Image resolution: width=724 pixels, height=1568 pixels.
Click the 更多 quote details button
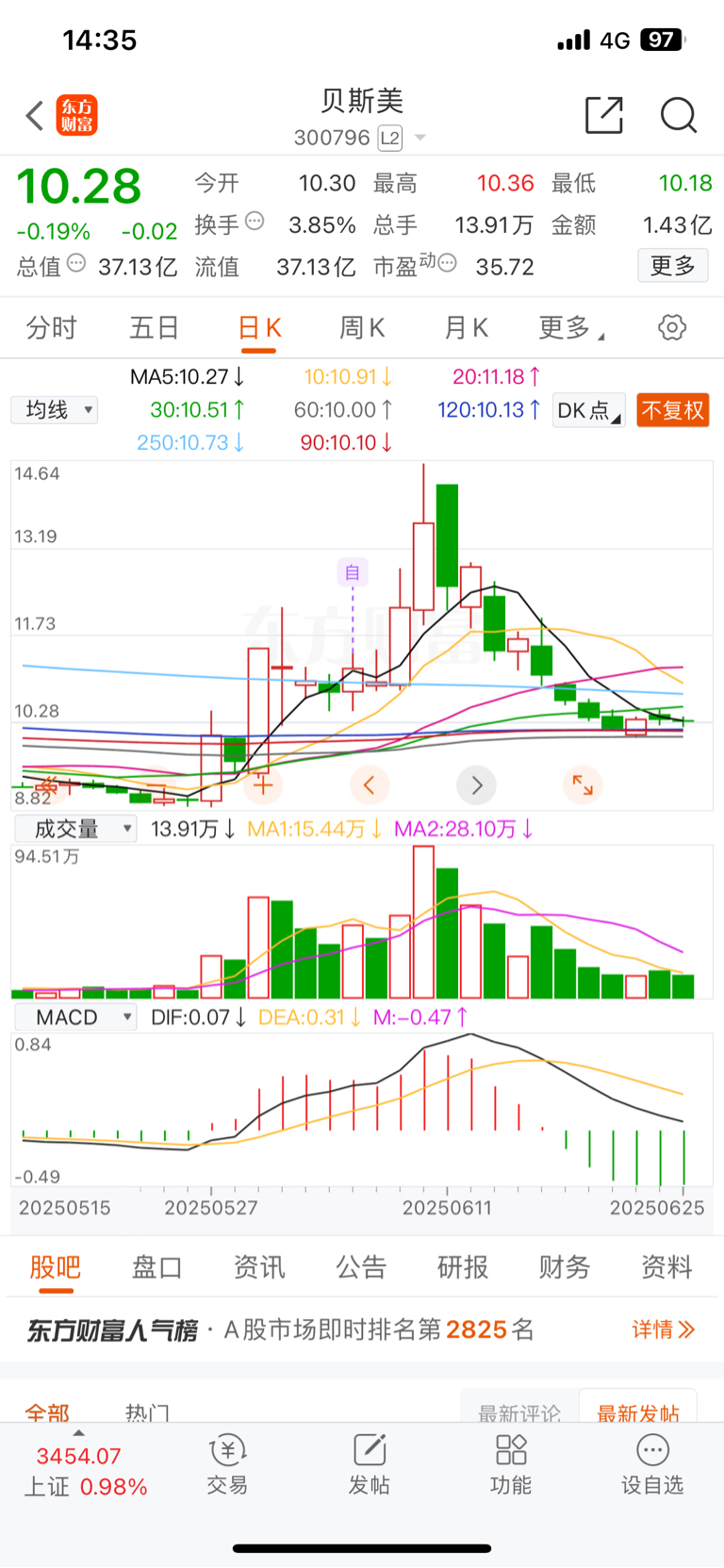click(x=673, y=266)
